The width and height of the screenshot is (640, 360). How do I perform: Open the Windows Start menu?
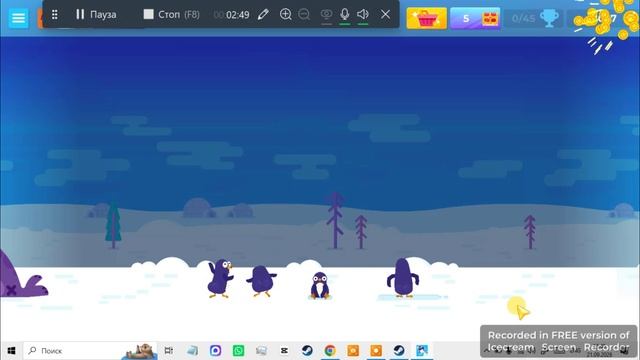click(x=11, y=351)
